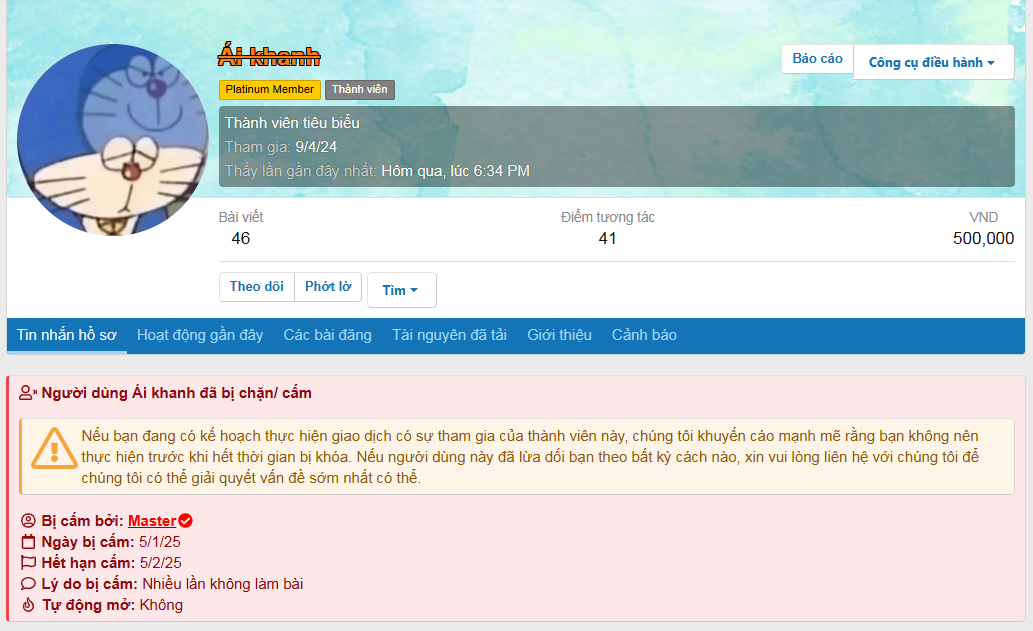
Task: Select the Tài nguyên đã tải tab
Action: coord(449,335)
